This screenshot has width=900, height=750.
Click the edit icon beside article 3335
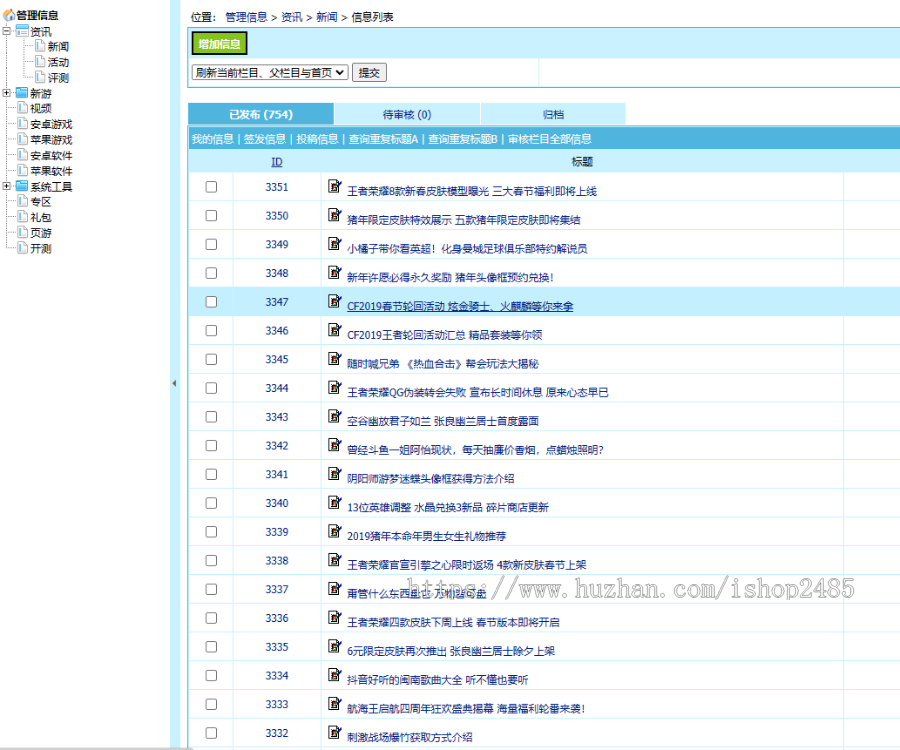pos(335,646)
